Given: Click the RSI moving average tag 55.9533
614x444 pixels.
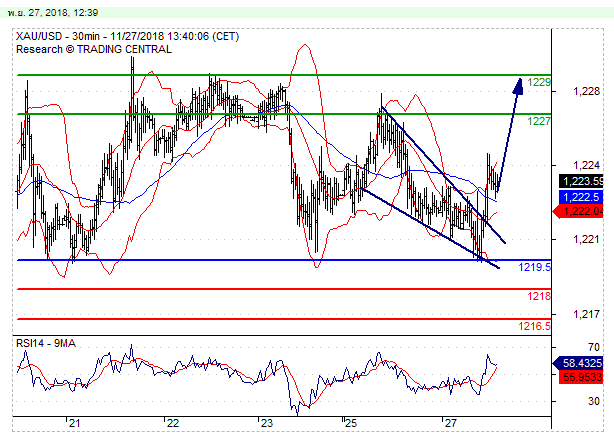Looking at the screenshot, I should pyautogui.click(x=581, y=377).
